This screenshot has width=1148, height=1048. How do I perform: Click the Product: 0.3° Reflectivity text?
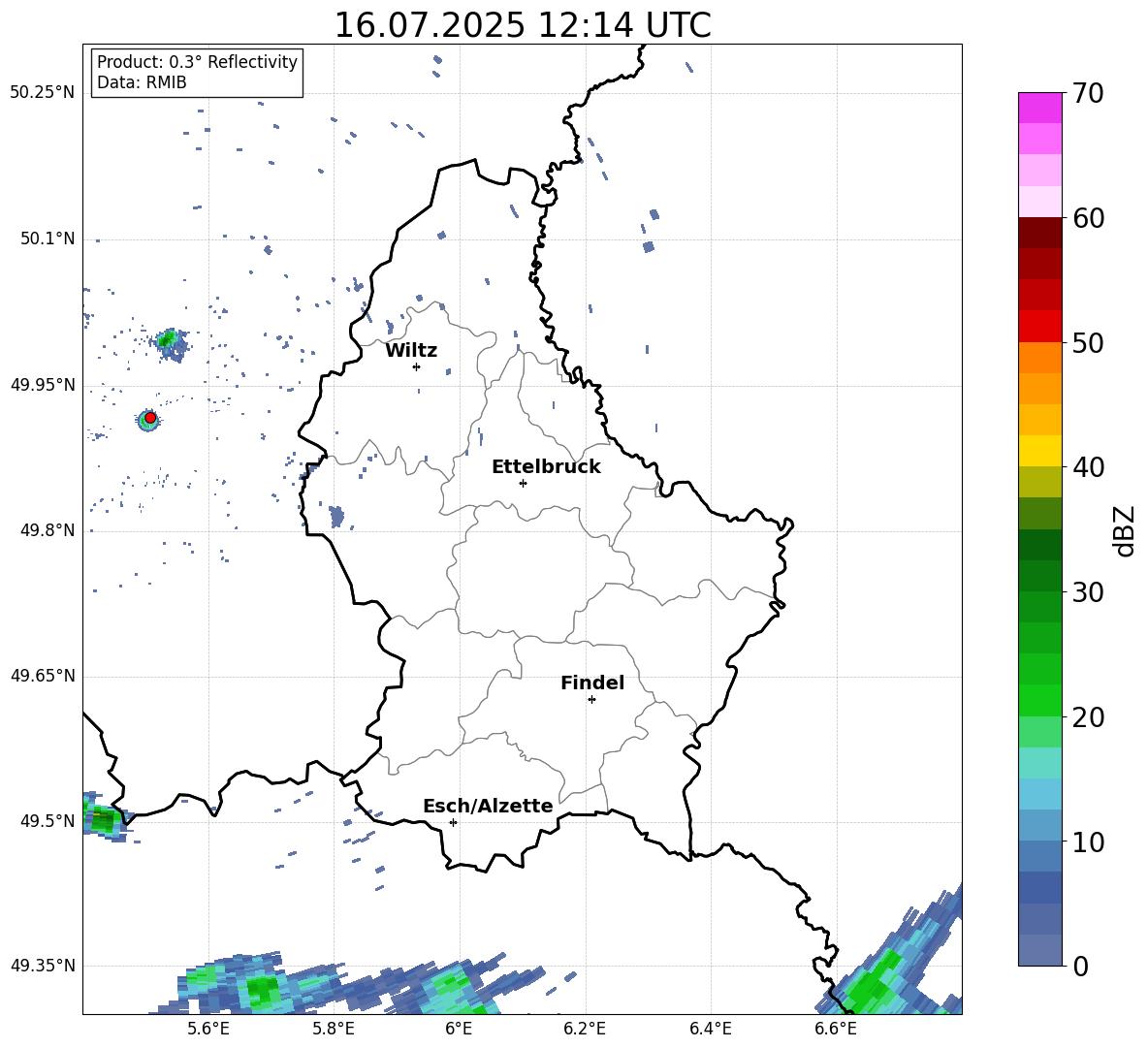198,62
